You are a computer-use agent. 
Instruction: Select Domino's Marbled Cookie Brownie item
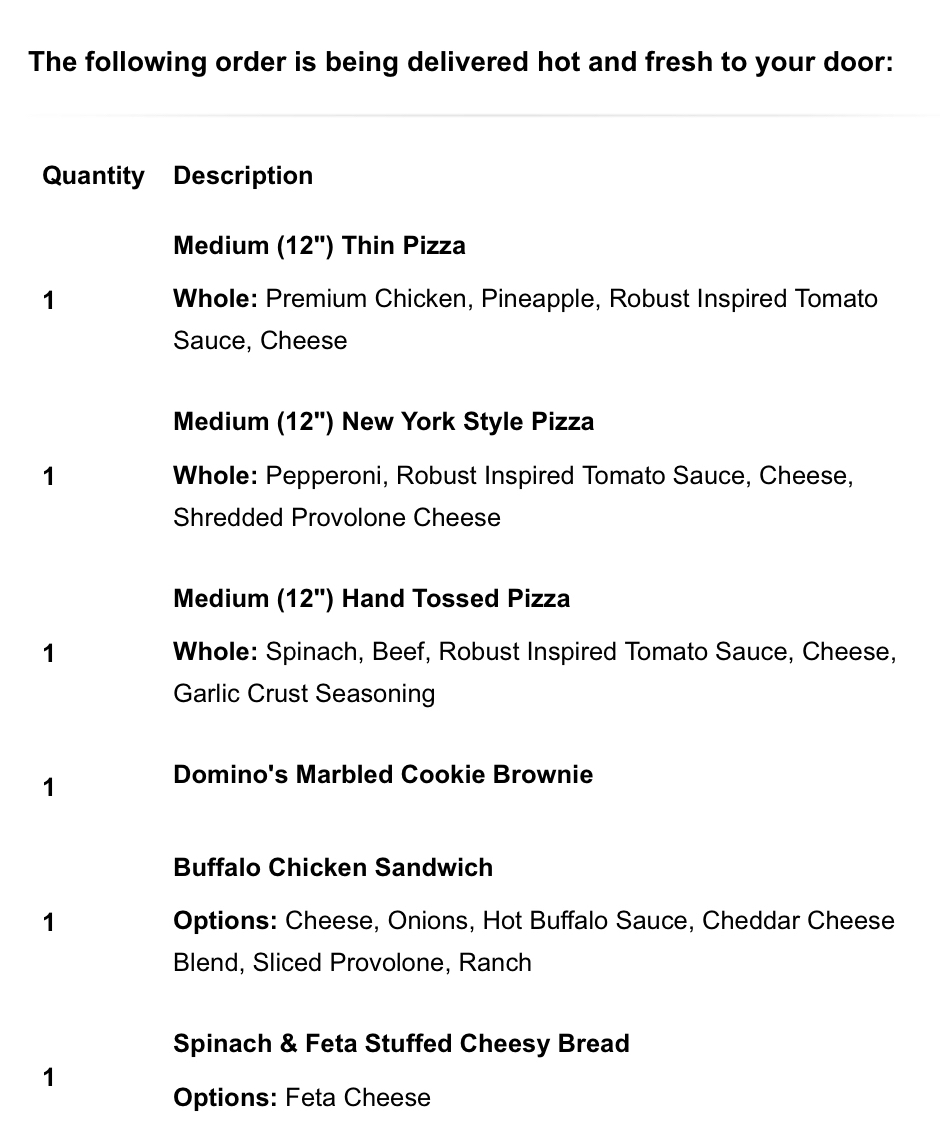coord(383,775)
